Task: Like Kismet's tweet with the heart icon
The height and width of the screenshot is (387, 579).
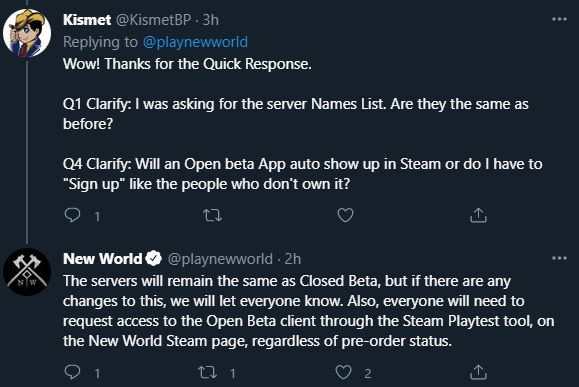Action: click(345, 215)
